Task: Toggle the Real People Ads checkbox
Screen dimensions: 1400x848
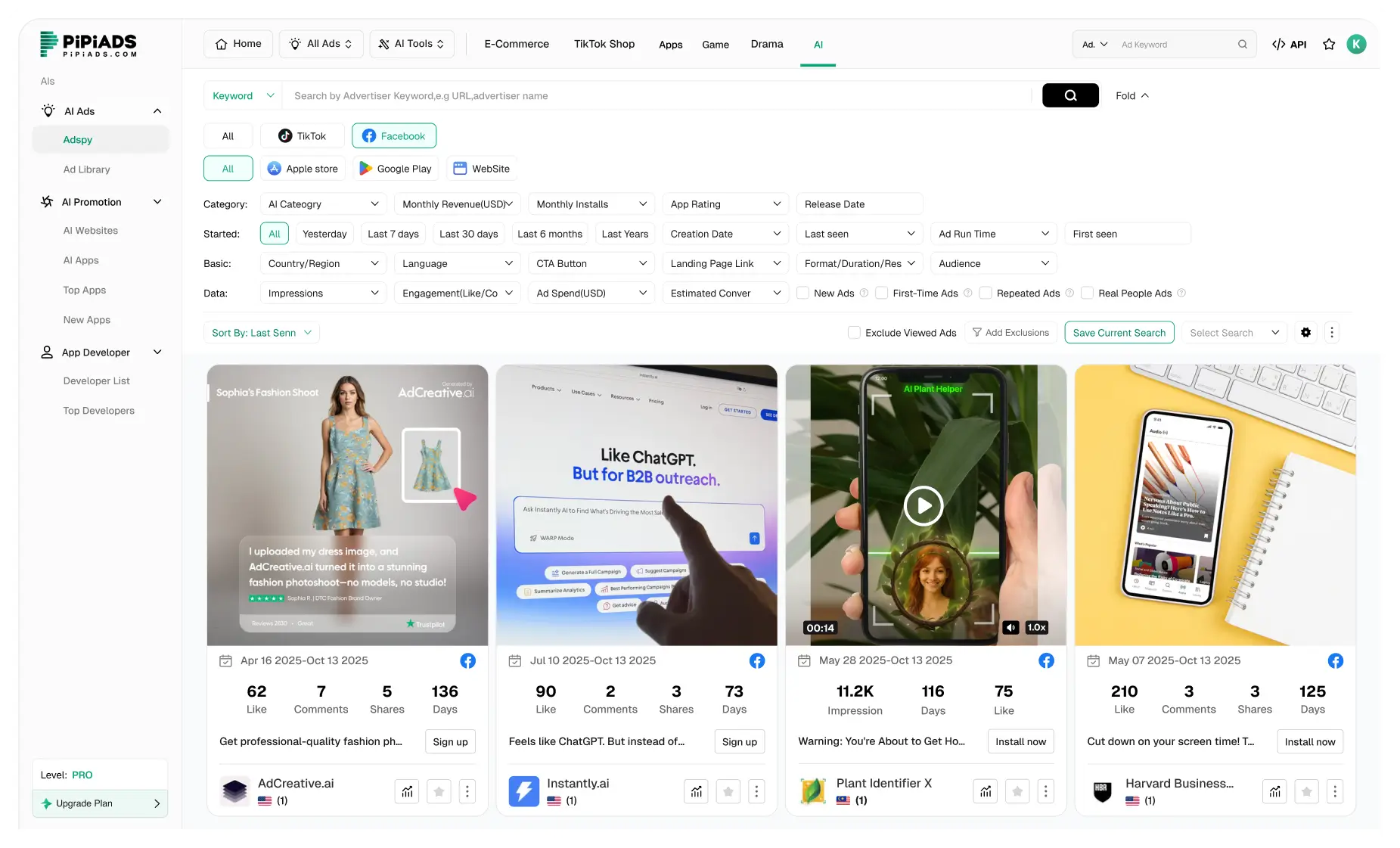Action: click(x=1087, y=294)
